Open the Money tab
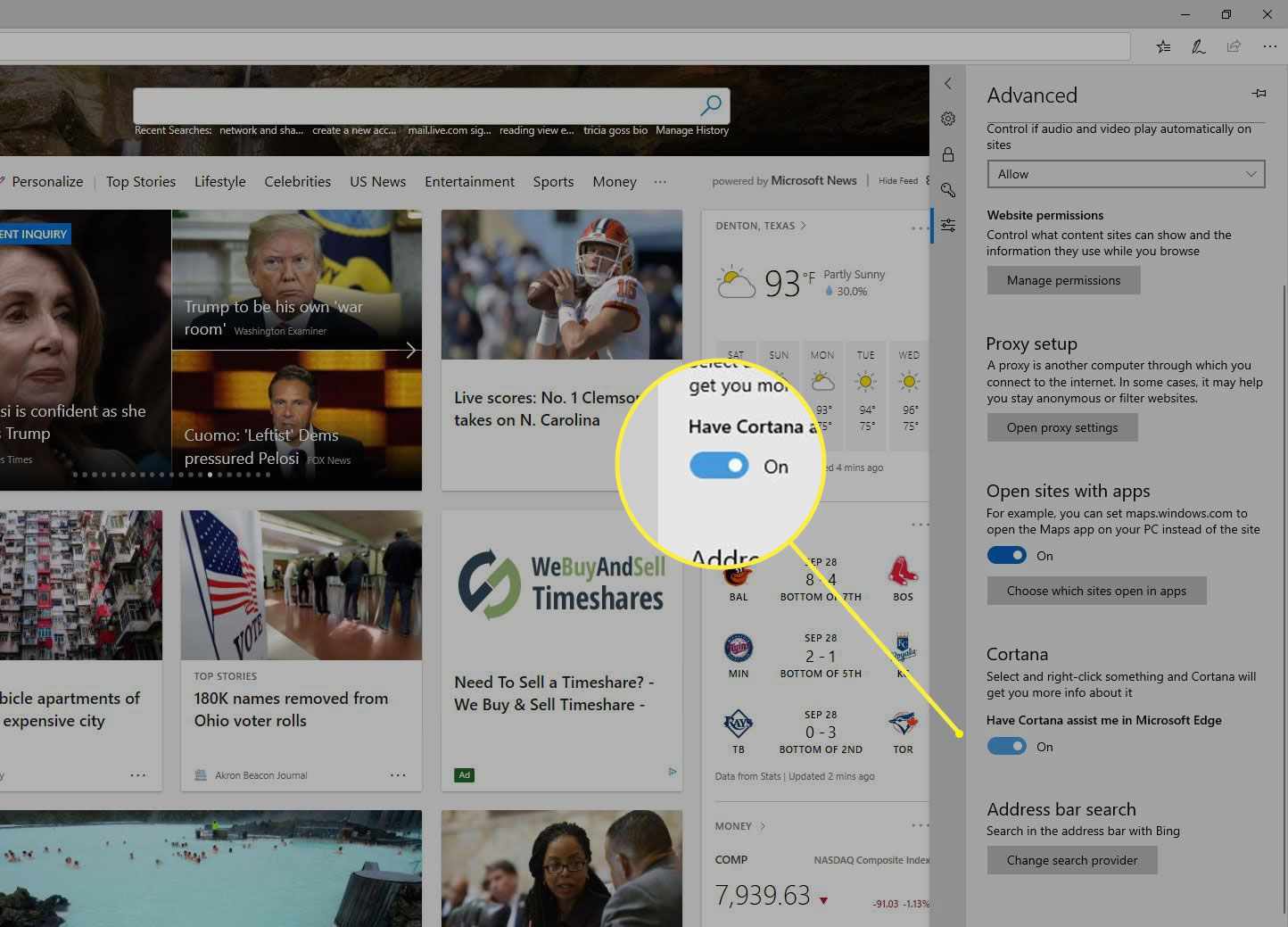The height and width of the screenshot is (927, 1288). 615,181
